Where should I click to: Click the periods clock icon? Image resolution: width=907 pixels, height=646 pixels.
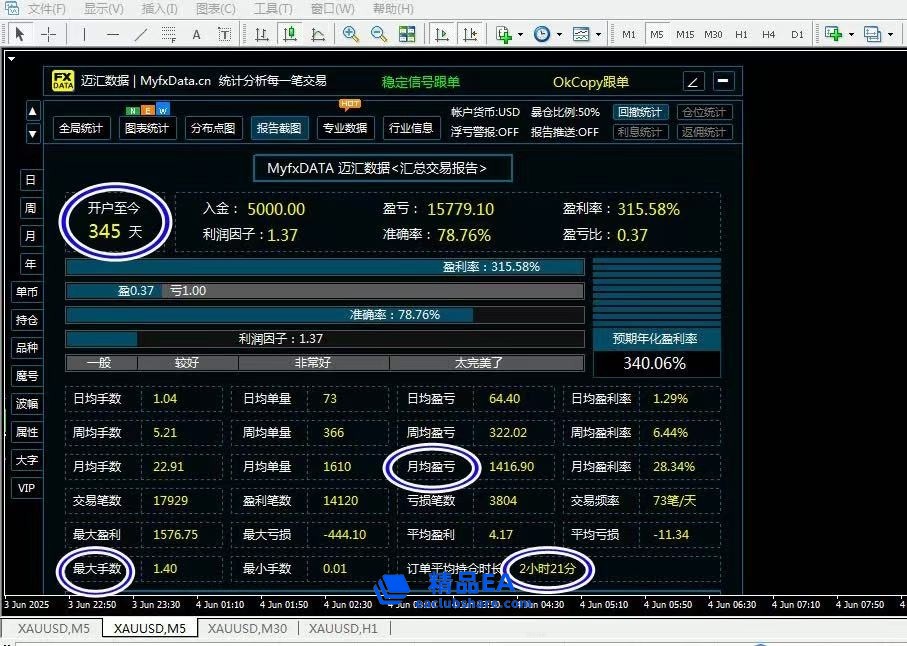tap(542, 35)
